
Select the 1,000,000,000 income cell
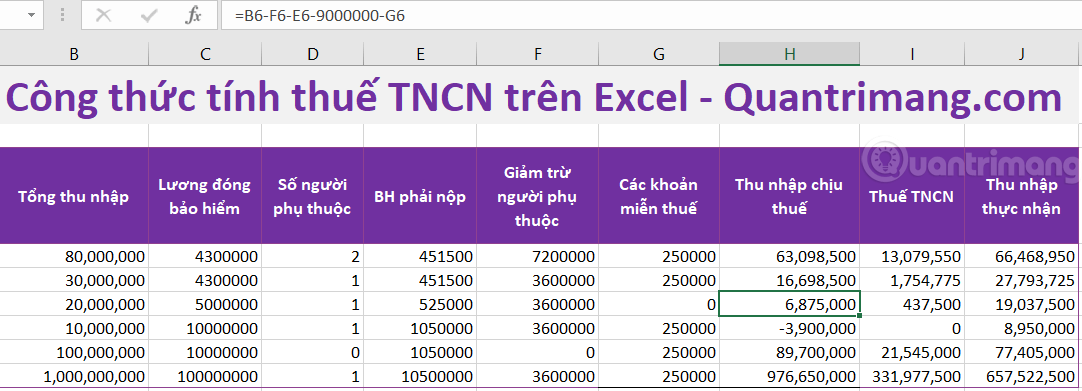pos(74,377)
